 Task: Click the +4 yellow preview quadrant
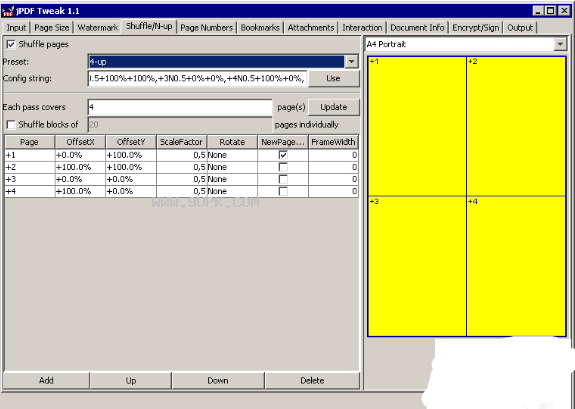[516, 266]
